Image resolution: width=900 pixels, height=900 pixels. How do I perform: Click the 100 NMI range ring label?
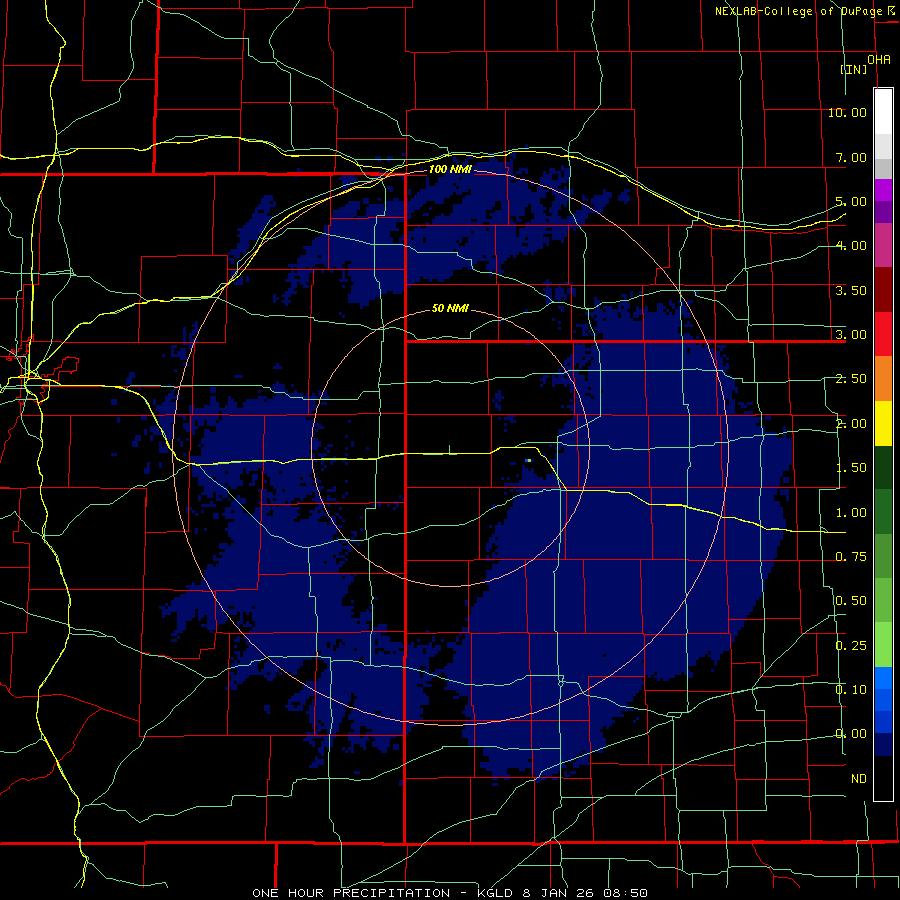450,169
